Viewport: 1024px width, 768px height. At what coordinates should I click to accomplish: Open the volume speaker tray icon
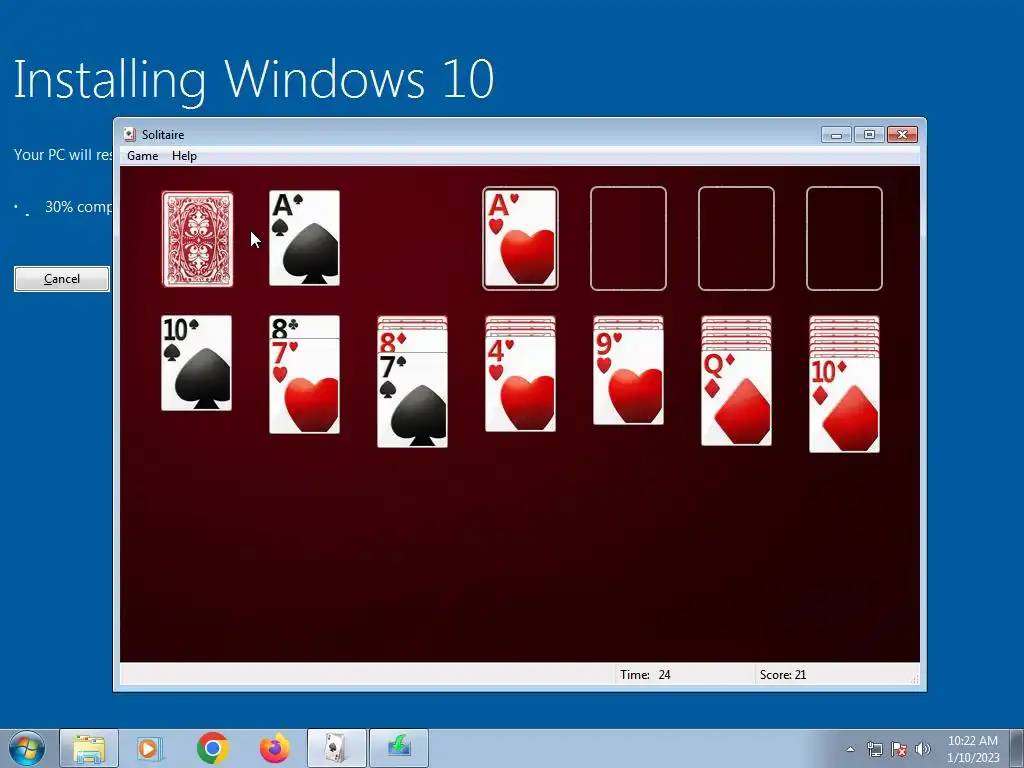point(923,749)
